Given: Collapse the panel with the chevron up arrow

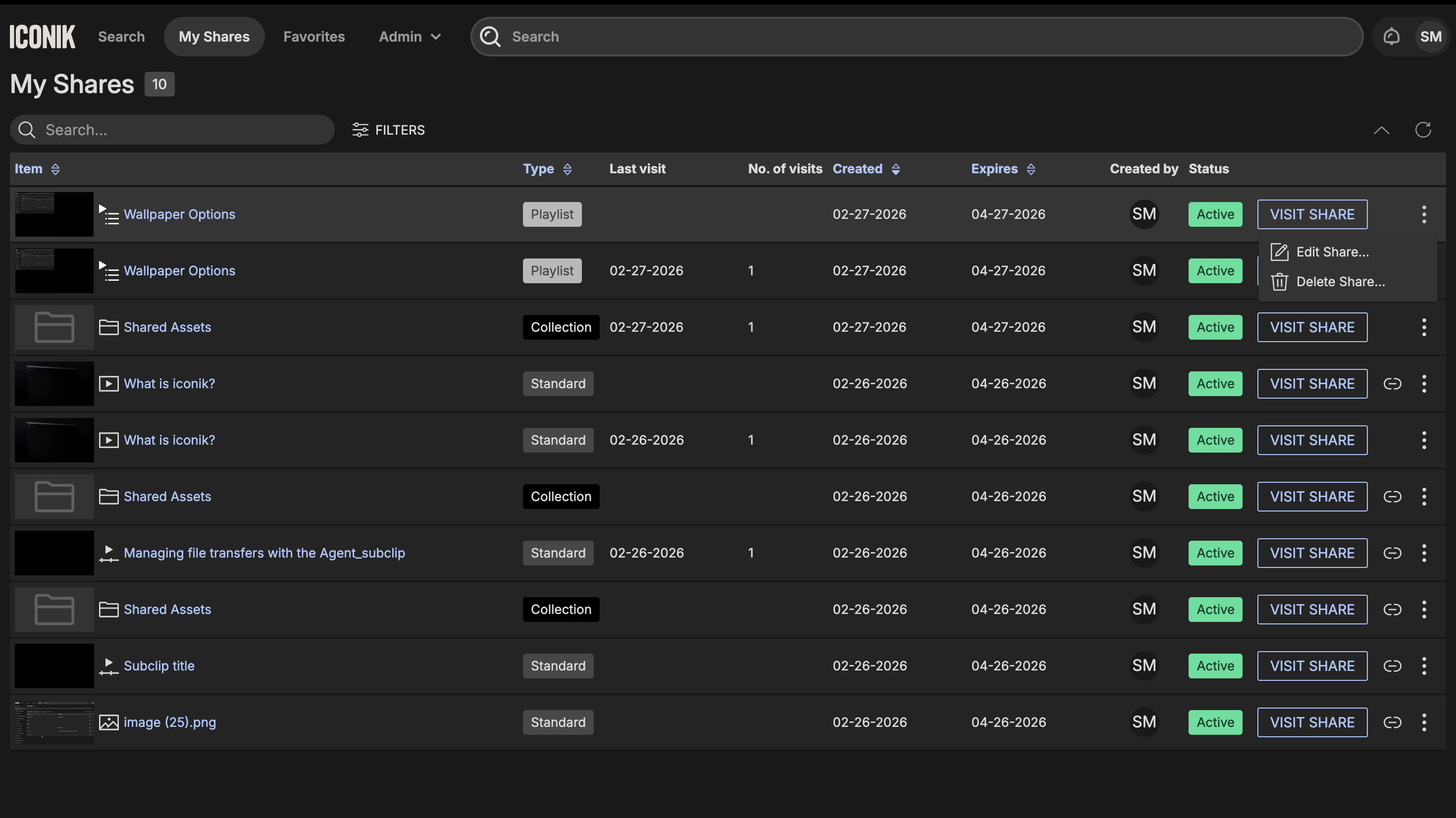Looking at the screenshot, I should tap(1381, 130).
